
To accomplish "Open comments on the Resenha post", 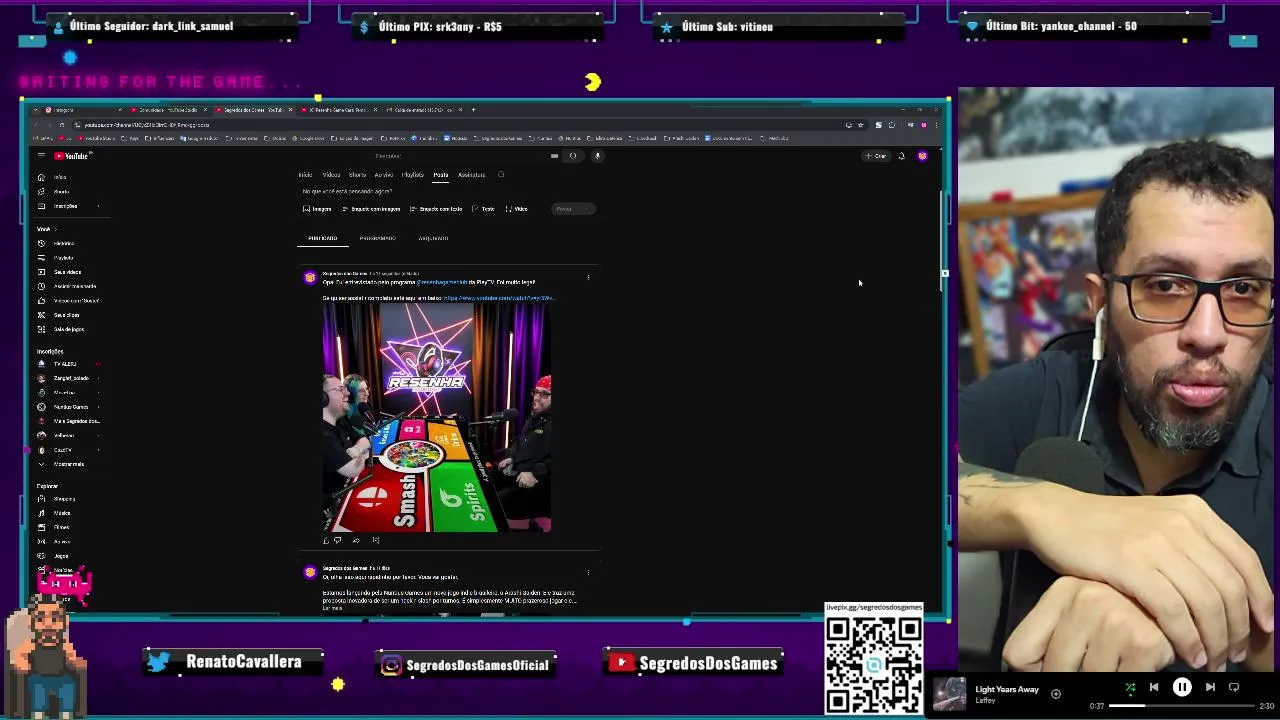I will click(376, 540).
